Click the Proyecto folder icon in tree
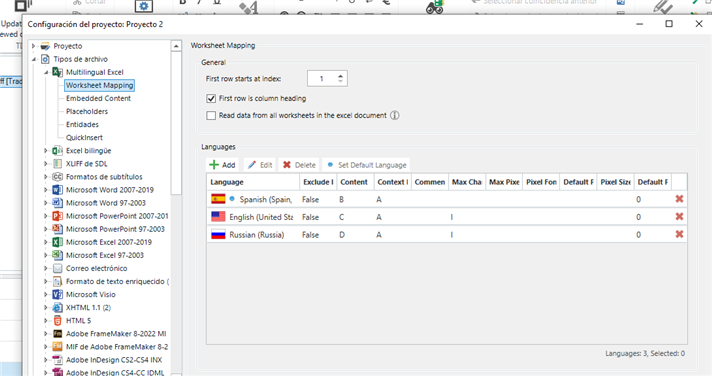Screen dimensions: 712x376 click(x=45, y=46)
